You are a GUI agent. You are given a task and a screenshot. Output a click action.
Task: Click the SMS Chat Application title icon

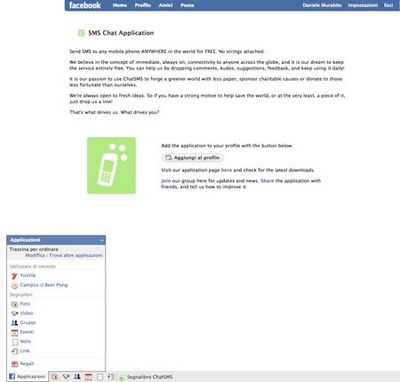point(81,33)
